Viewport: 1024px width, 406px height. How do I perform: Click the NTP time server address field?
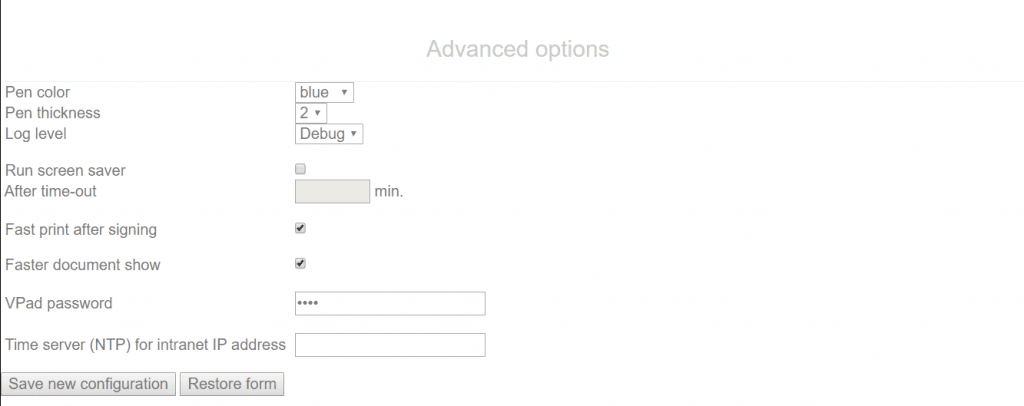click(390, 345)
